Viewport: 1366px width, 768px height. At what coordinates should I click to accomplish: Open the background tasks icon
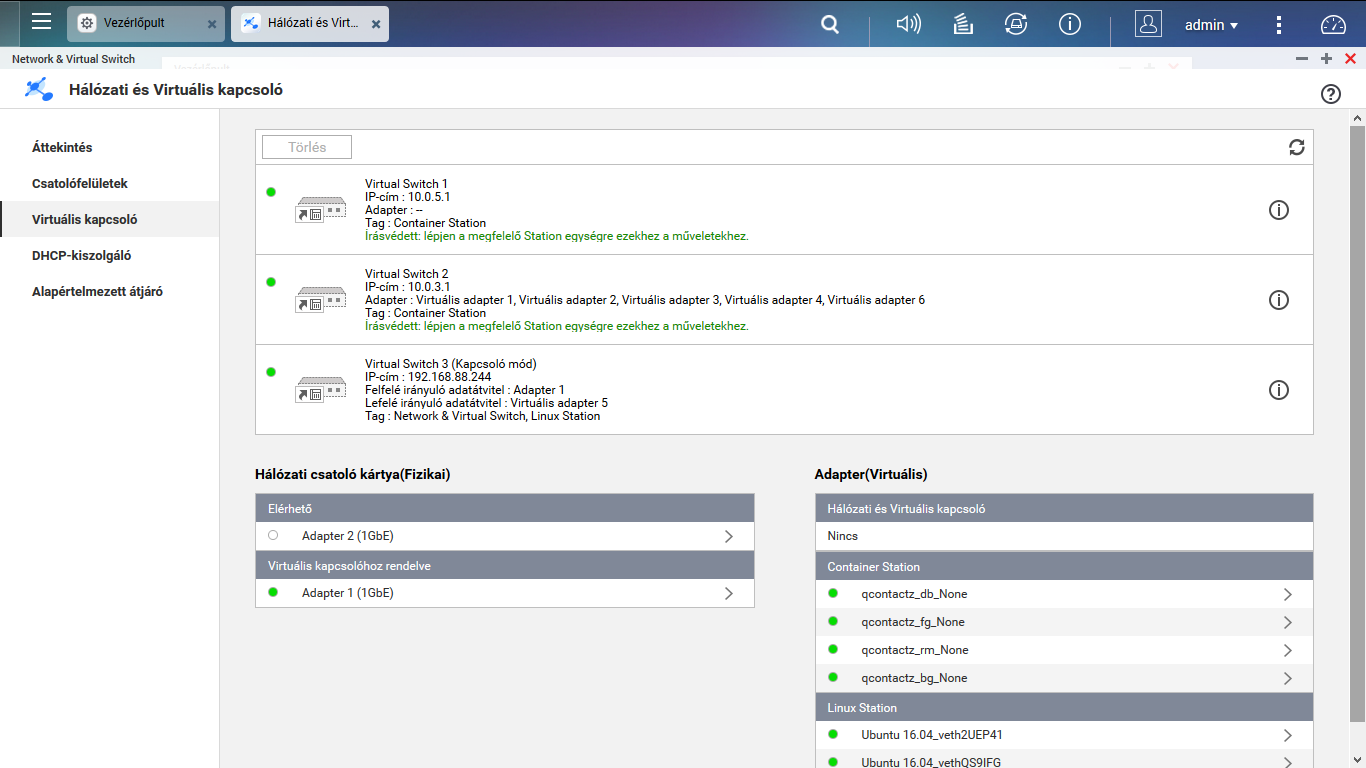click(962, 24)
